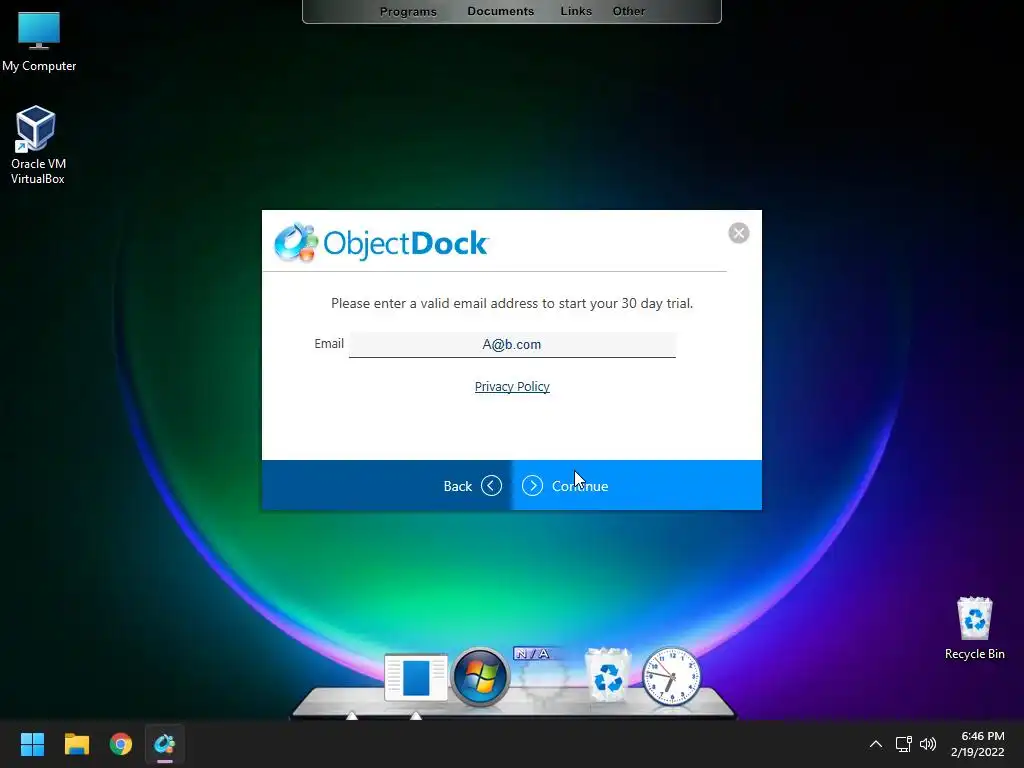Open the My Computer desktop icon
Viewport: 1024px width, 768px height.
tap(39, 41)
